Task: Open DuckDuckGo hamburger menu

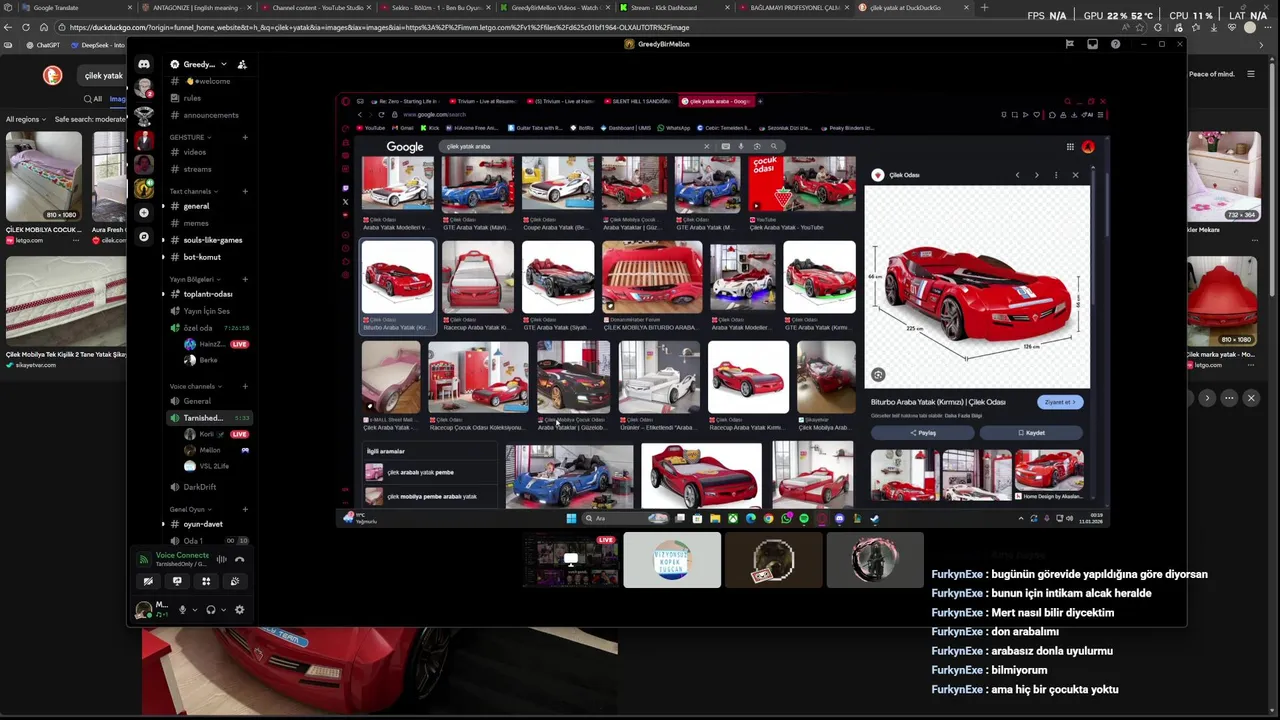Action: point(1250,74)
